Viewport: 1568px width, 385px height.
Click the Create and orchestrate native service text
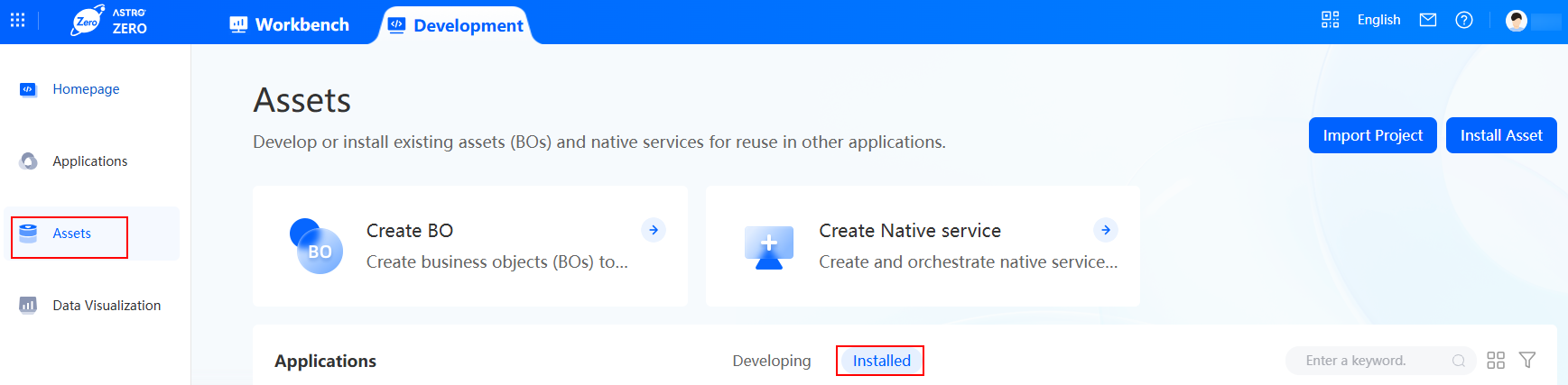tap(968, 261)
